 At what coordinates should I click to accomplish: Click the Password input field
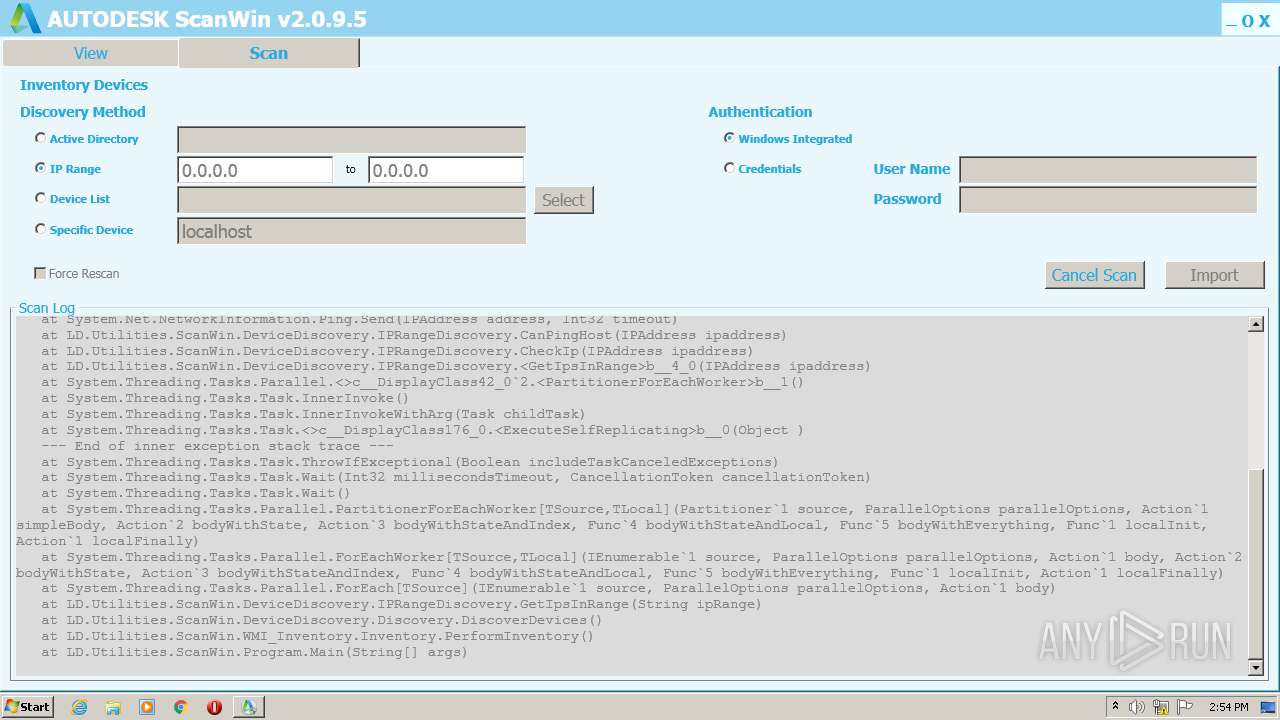click(x=1108, y=200)
